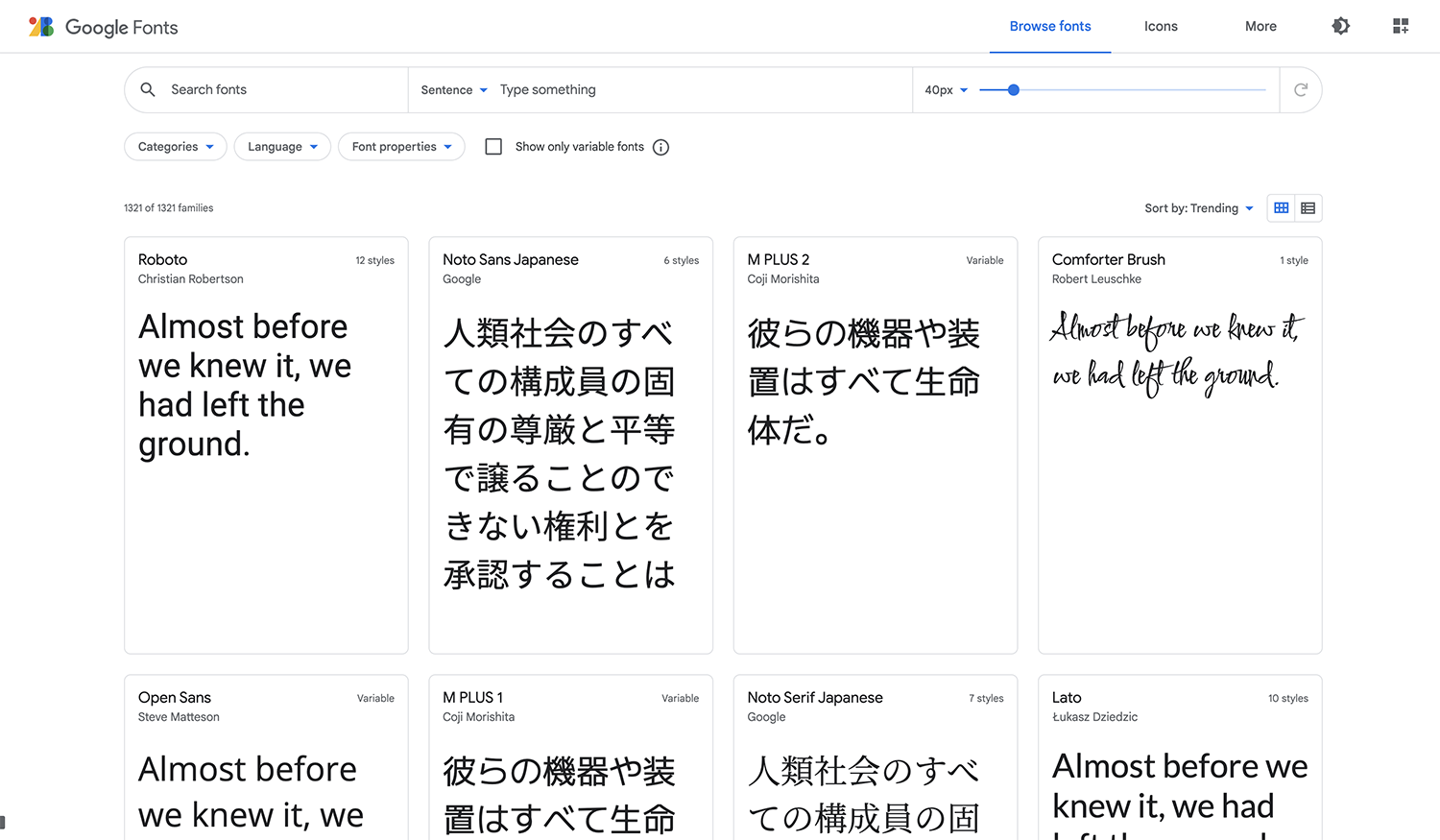Click the 1 style label
The width and height of the screenshot is (1440, 840).
pyautogui.click(x=1294, y=260)
